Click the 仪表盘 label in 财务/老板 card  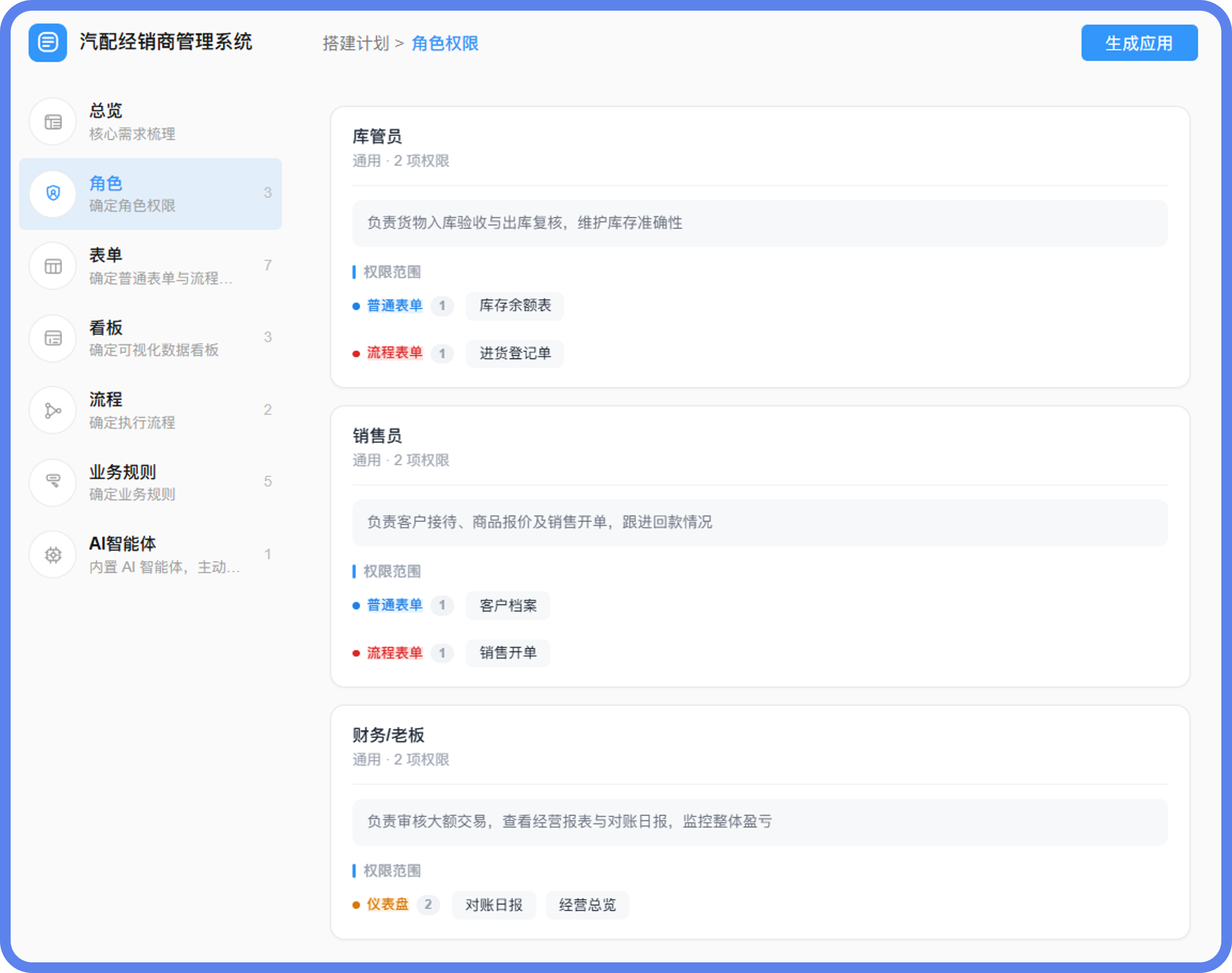[387, 905]
